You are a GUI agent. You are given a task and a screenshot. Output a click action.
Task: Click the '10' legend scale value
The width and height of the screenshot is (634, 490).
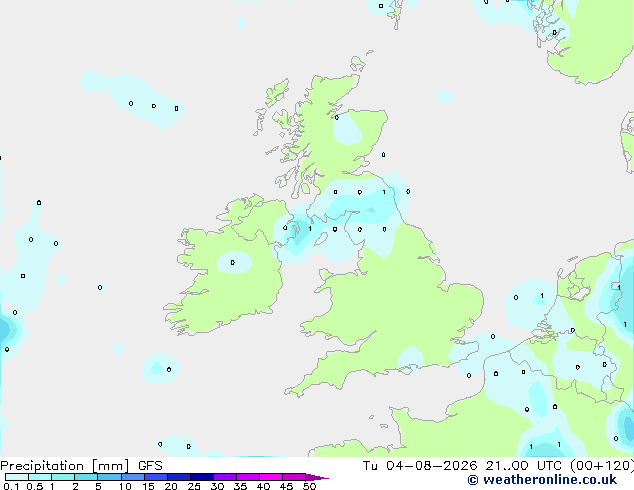click(x=125, y=486)
